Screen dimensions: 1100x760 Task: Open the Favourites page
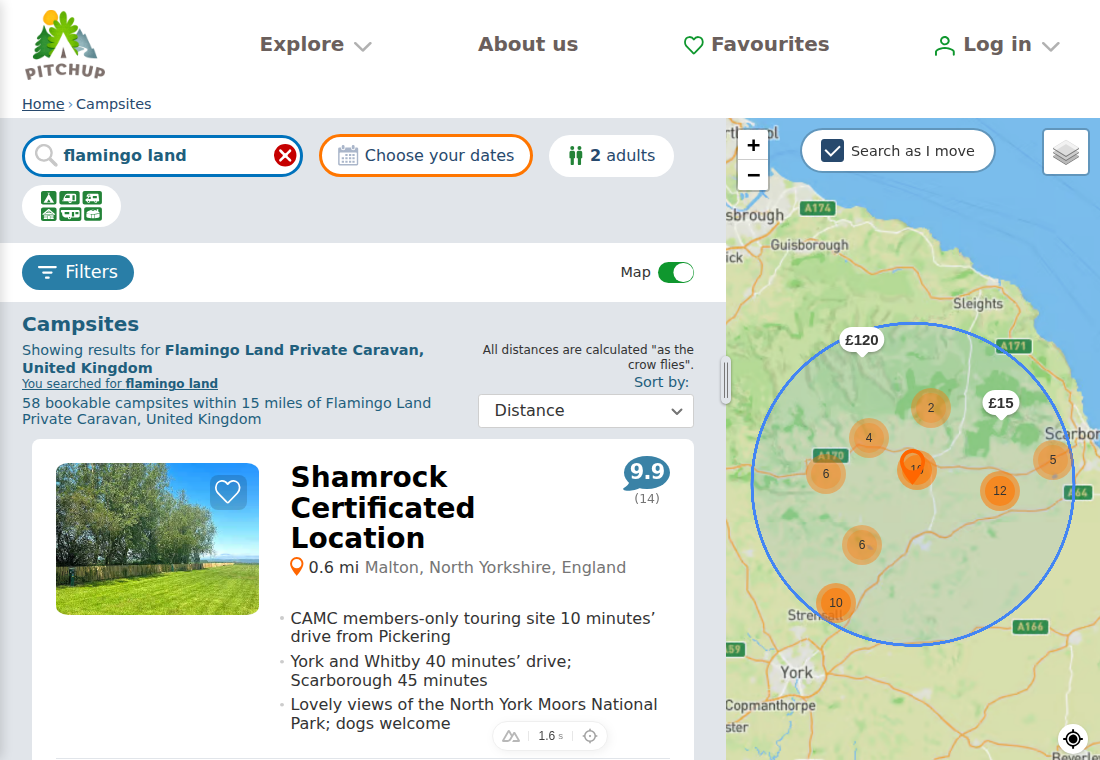coord(756,44)
